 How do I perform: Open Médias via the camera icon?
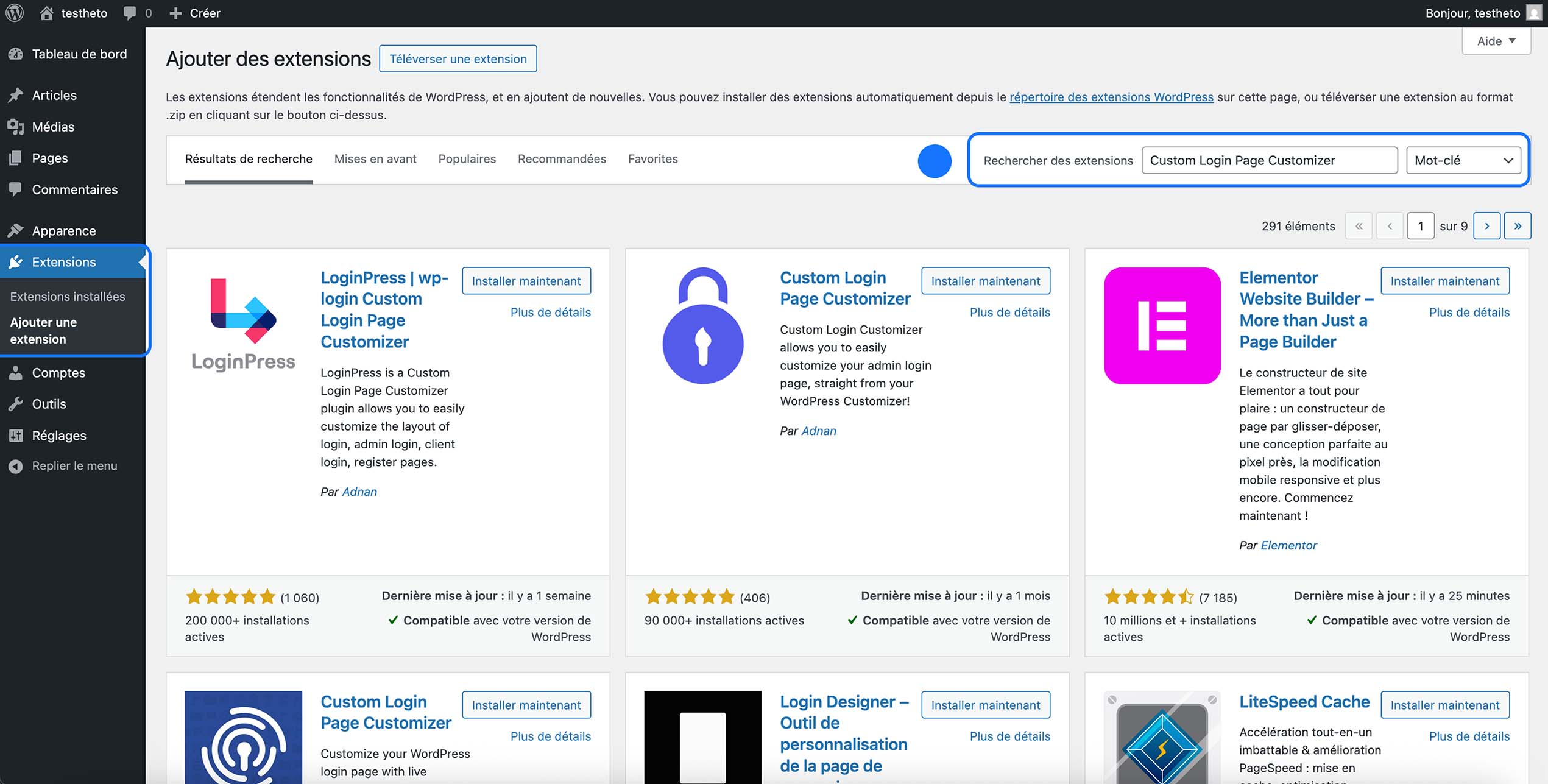(16, 127)
